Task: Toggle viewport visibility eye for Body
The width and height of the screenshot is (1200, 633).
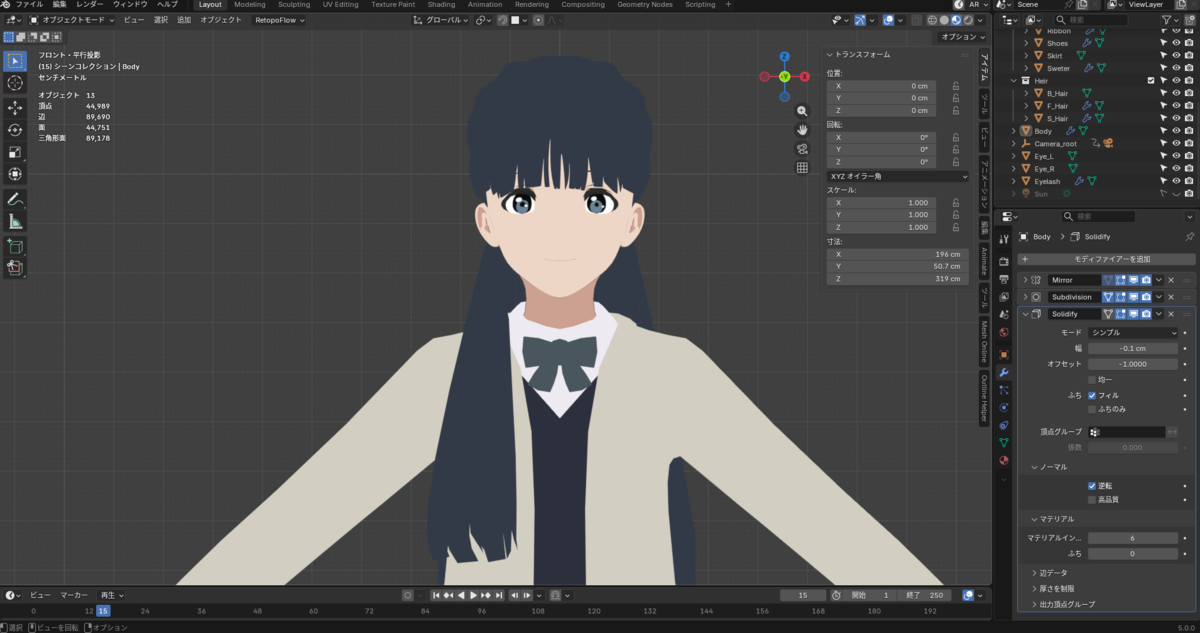Action: point(1176,131)
